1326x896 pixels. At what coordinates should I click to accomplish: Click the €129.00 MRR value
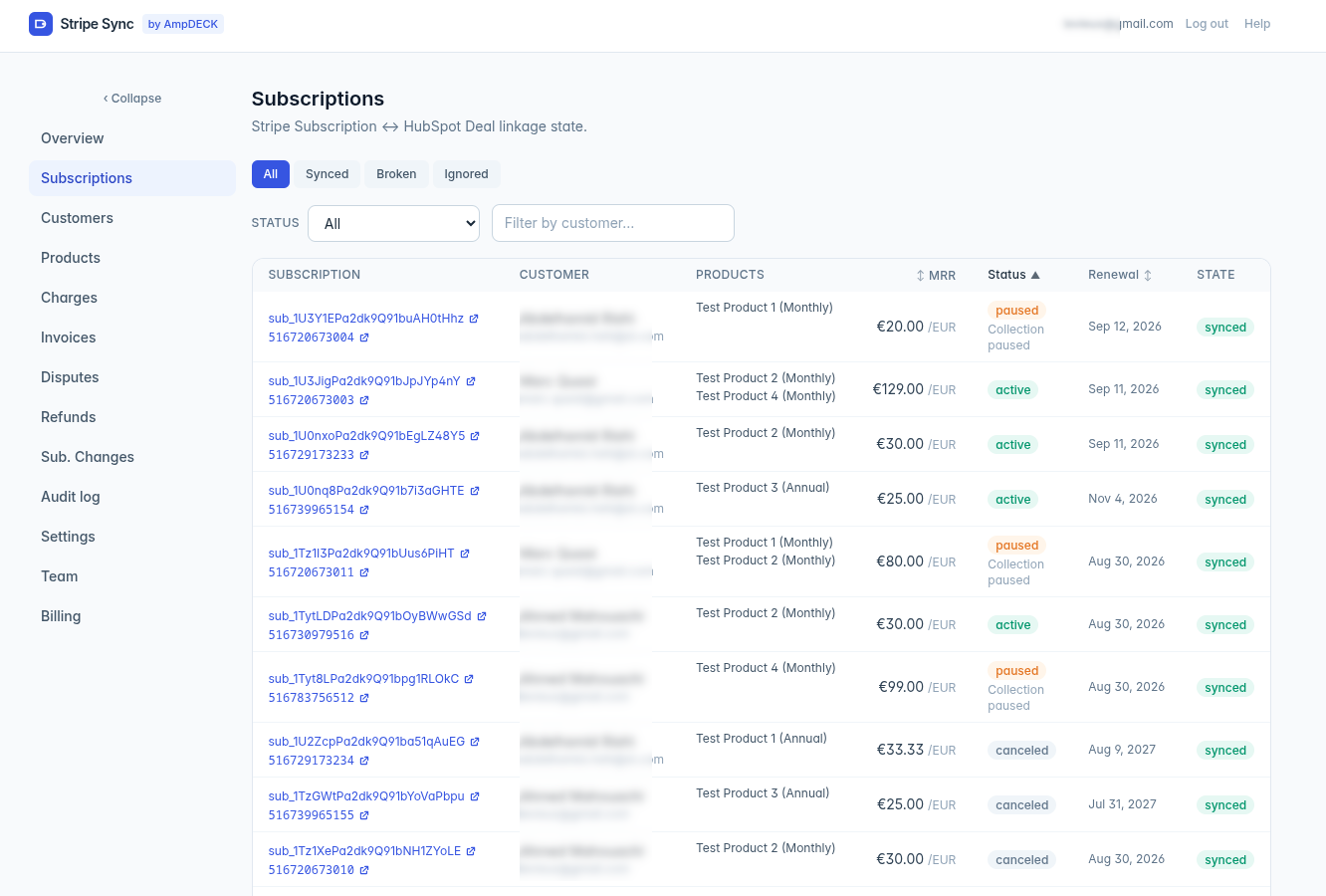click(898, 389)
